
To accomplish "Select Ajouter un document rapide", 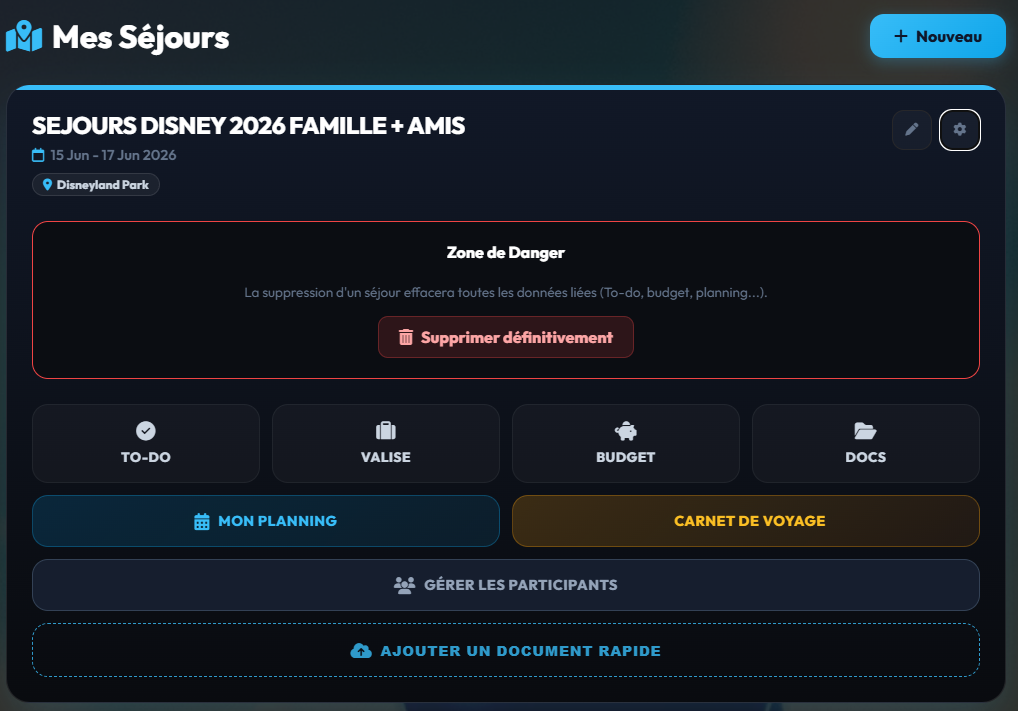I will 506,651.
